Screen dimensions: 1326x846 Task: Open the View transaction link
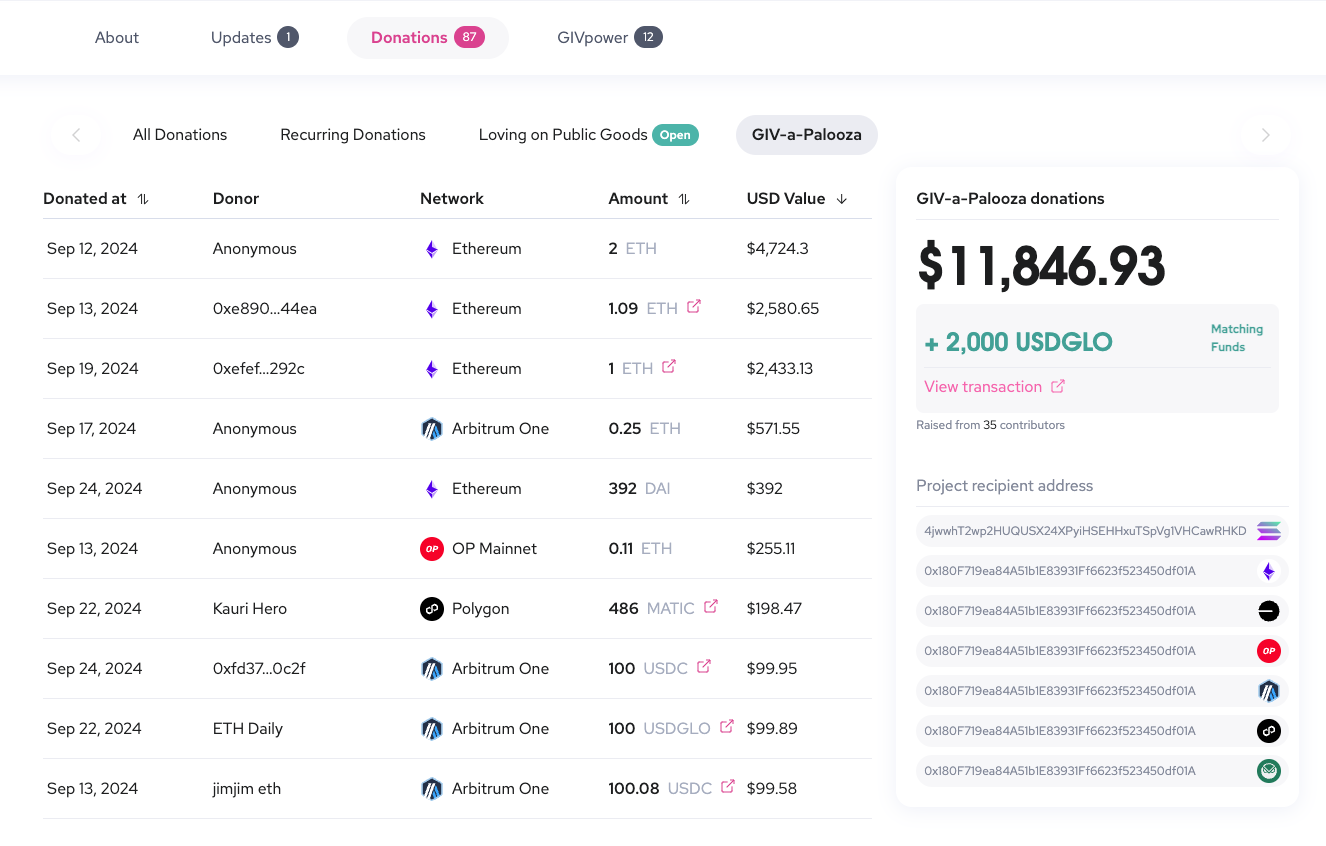pyautogui.click(x=994, y=387)
